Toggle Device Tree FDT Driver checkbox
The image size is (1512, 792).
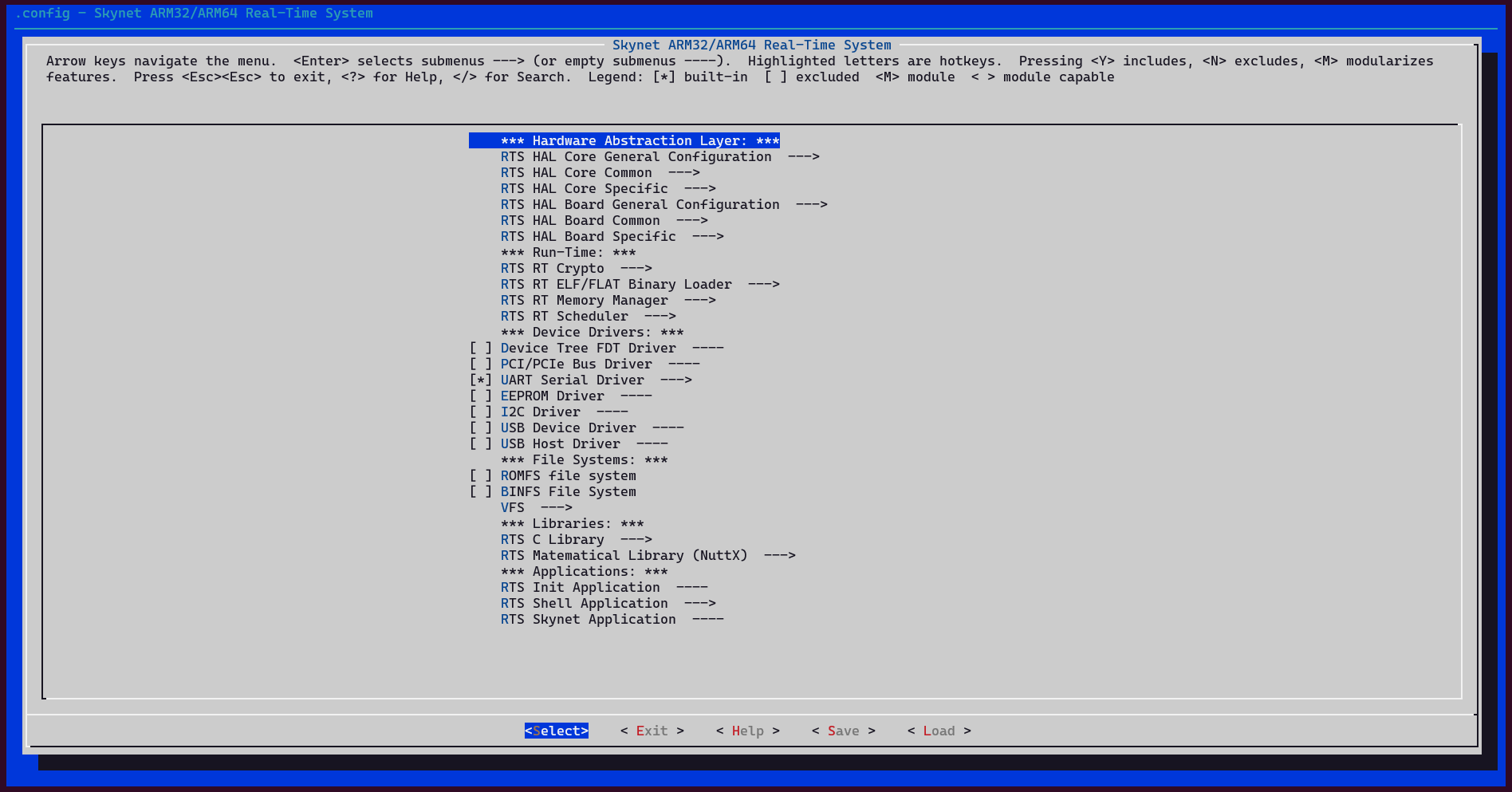click(x=481, y=349)
